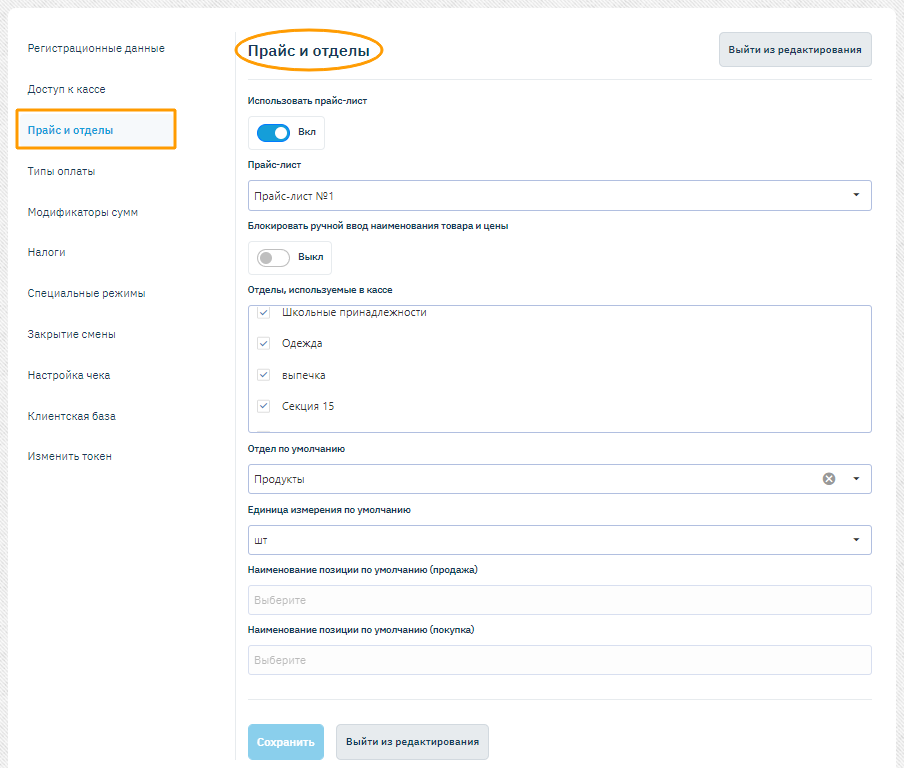Image resolution: width=904 pixels, height=768 pixels.
Task: Clear the default department Продукты selection
Action: click(828, 479)
